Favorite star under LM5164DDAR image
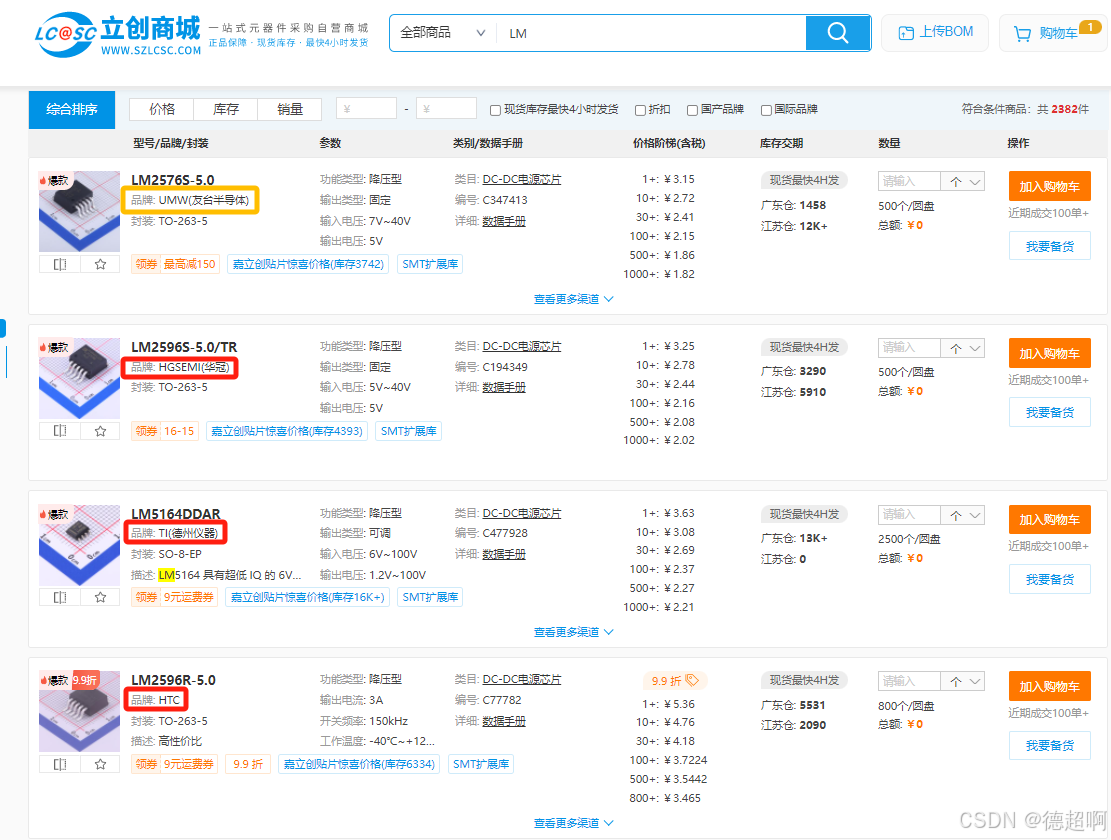Viewport: 1111px width, 840px height. [100, 597]
